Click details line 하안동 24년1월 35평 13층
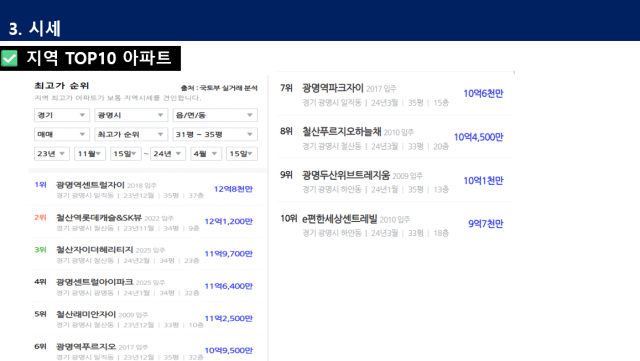 coord(376,189)
